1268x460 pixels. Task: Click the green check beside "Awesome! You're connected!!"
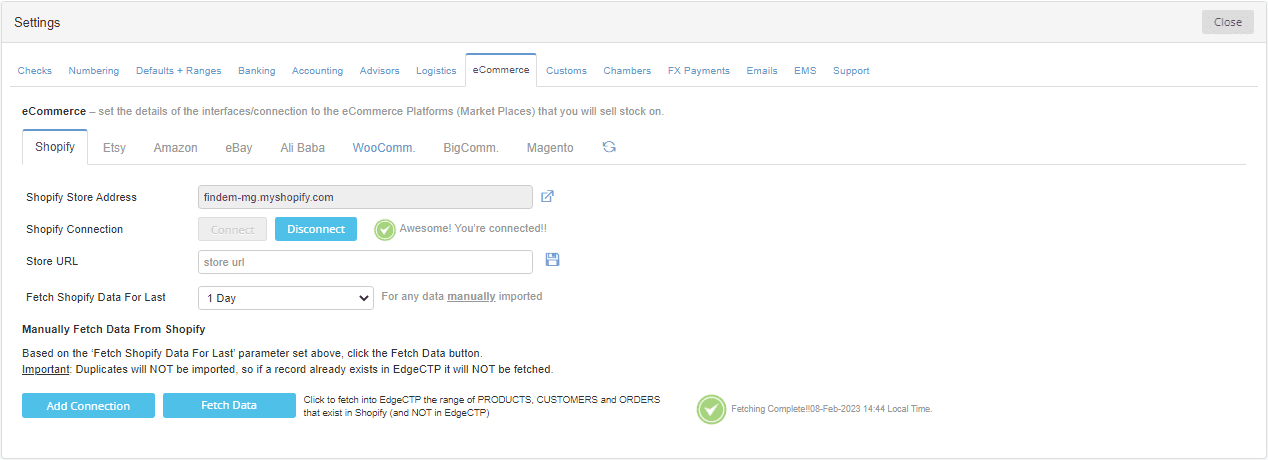[x=385, y=229]
